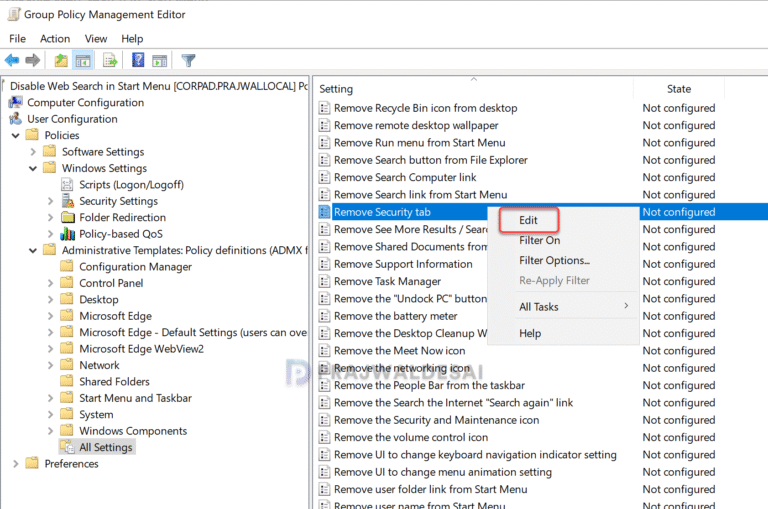Select 'Remove the Security and Maintenance icon' setting

tap(436, 420)
